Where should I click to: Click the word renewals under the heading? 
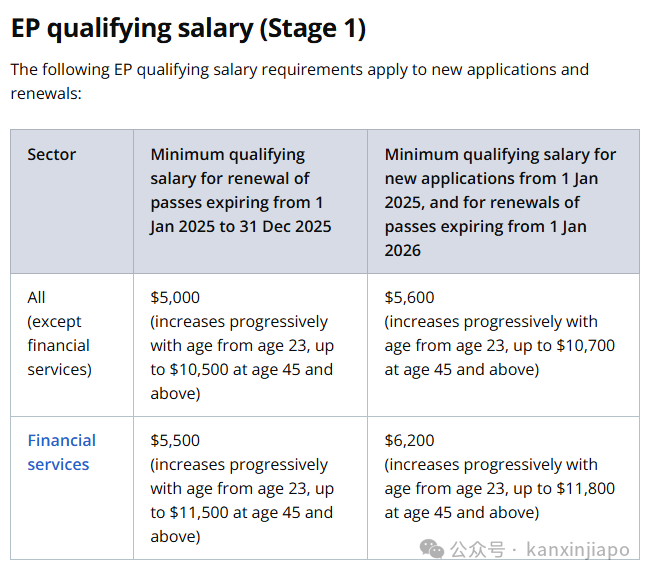tap(46, 93)
